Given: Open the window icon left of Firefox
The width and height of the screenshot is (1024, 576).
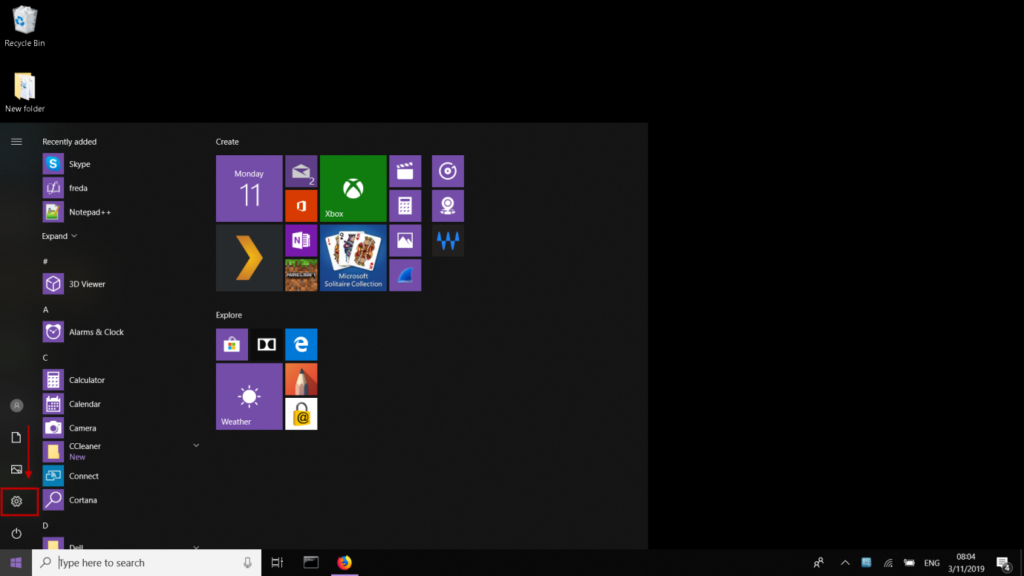Looking at the screenshot, I should tap(311, 562).
